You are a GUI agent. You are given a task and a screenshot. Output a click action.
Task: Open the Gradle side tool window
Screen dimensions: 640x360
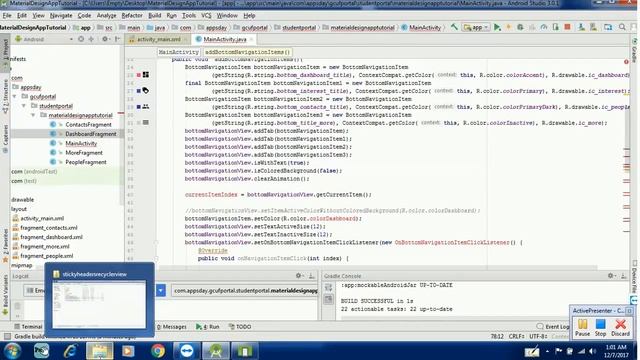635,50
